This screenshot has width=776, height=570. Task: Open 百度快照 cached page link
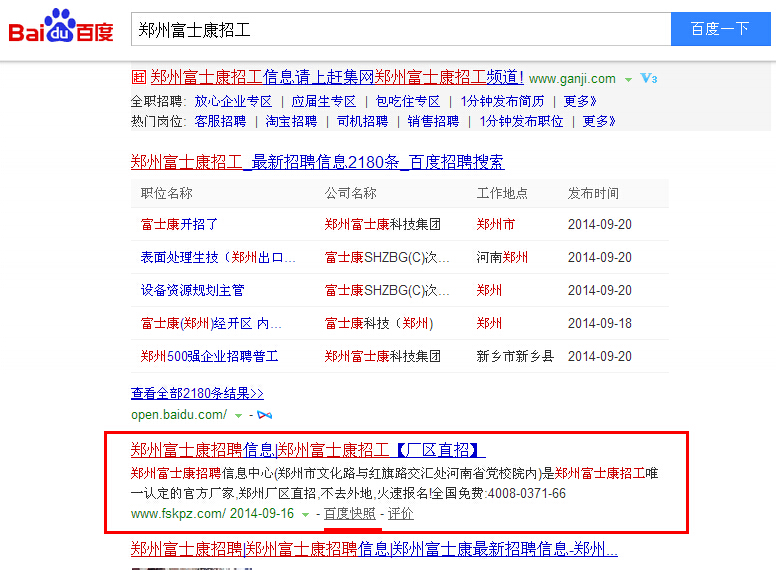(350, 514)
